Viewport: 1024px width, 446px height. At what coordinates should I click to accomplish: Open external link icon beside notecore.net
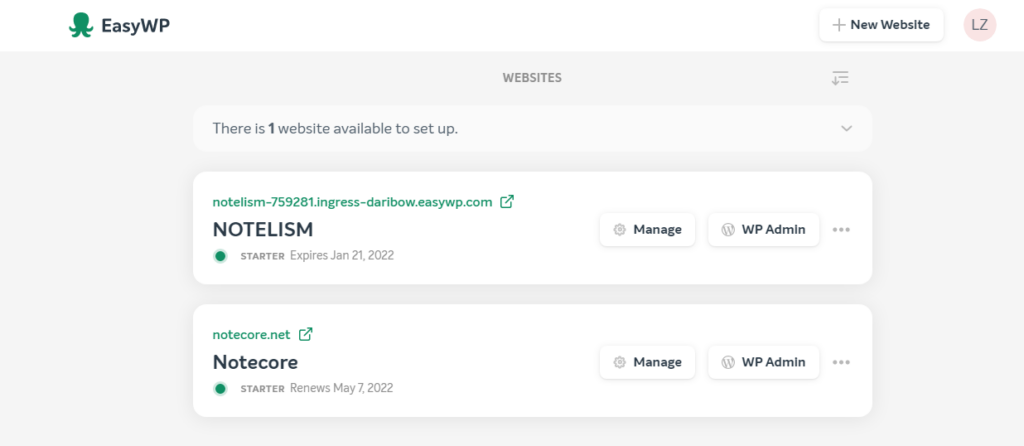pyautogui.click(x=305, y=334)
